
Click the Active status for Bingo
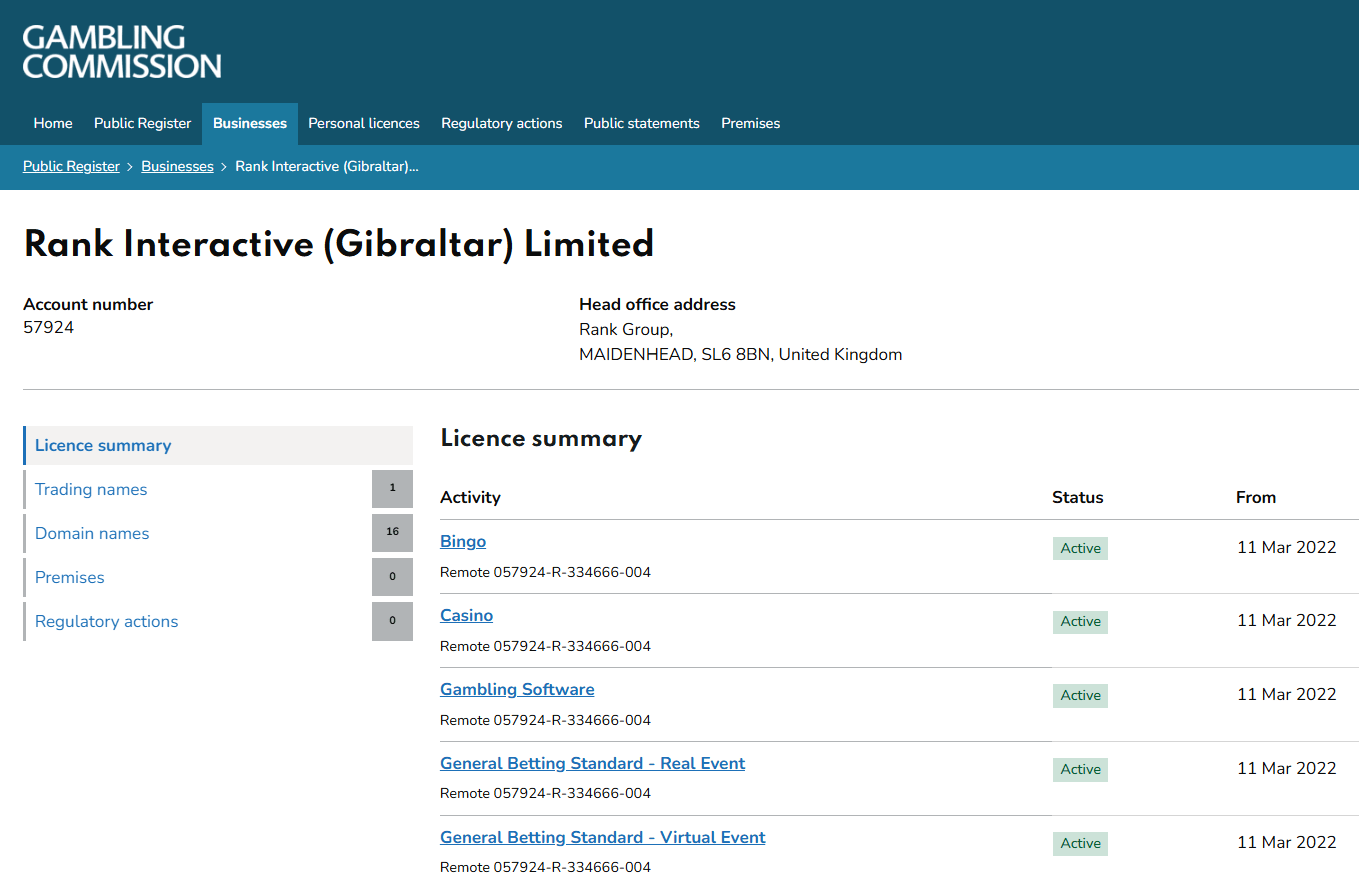(x=1080, y=548)
